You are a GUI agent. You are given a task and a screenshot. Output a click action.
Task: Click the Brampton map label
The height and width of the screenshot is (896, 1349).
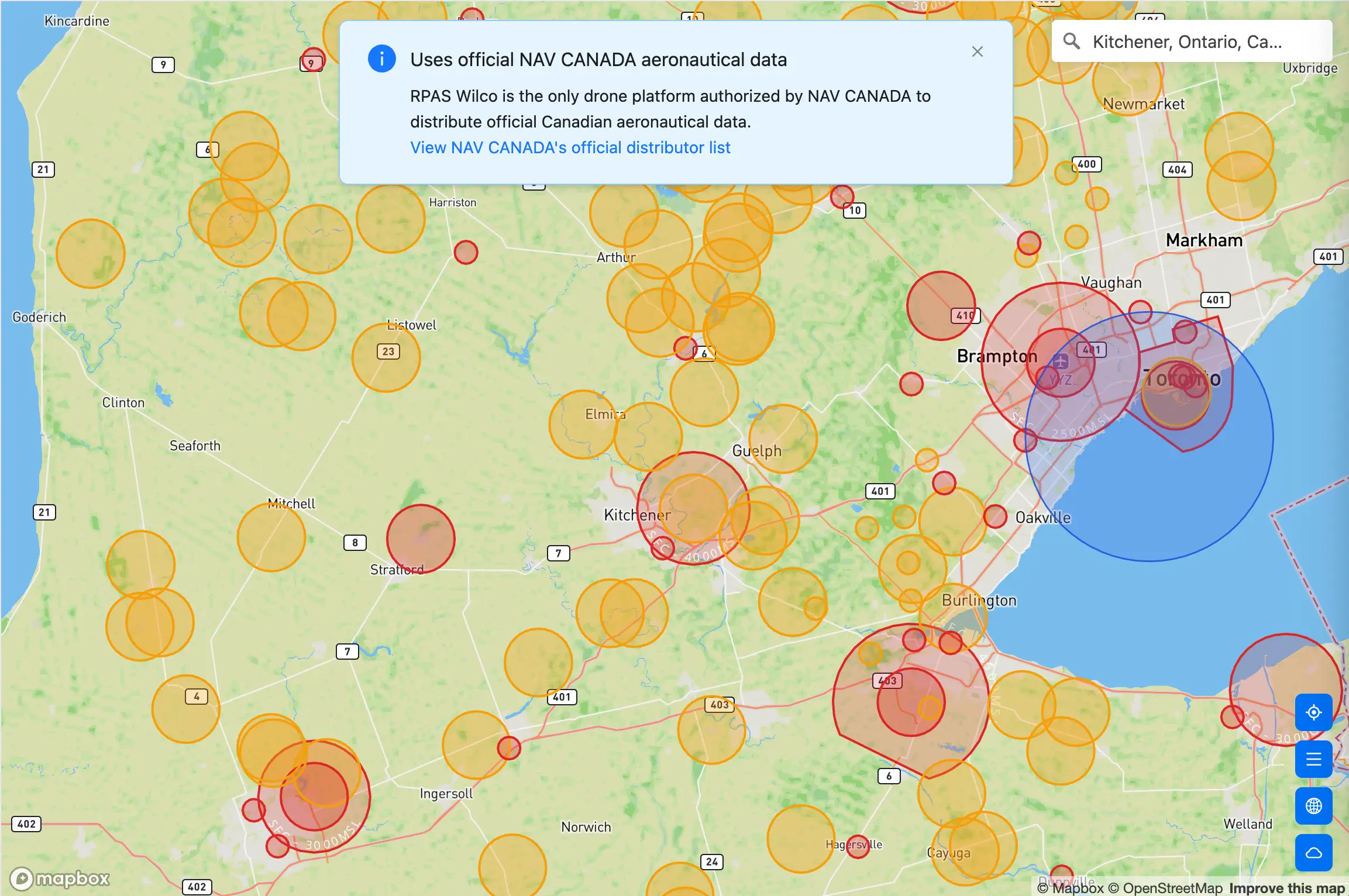coord(997,356)
